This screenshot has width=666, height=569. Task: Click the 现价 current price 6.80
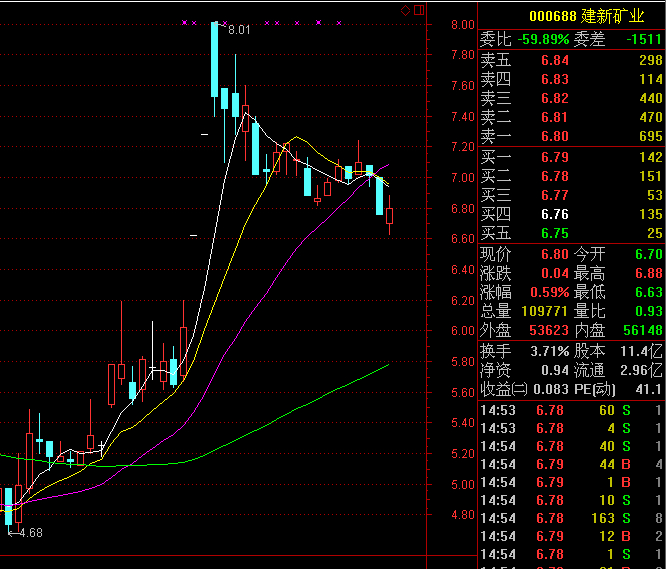coord(555,253)
